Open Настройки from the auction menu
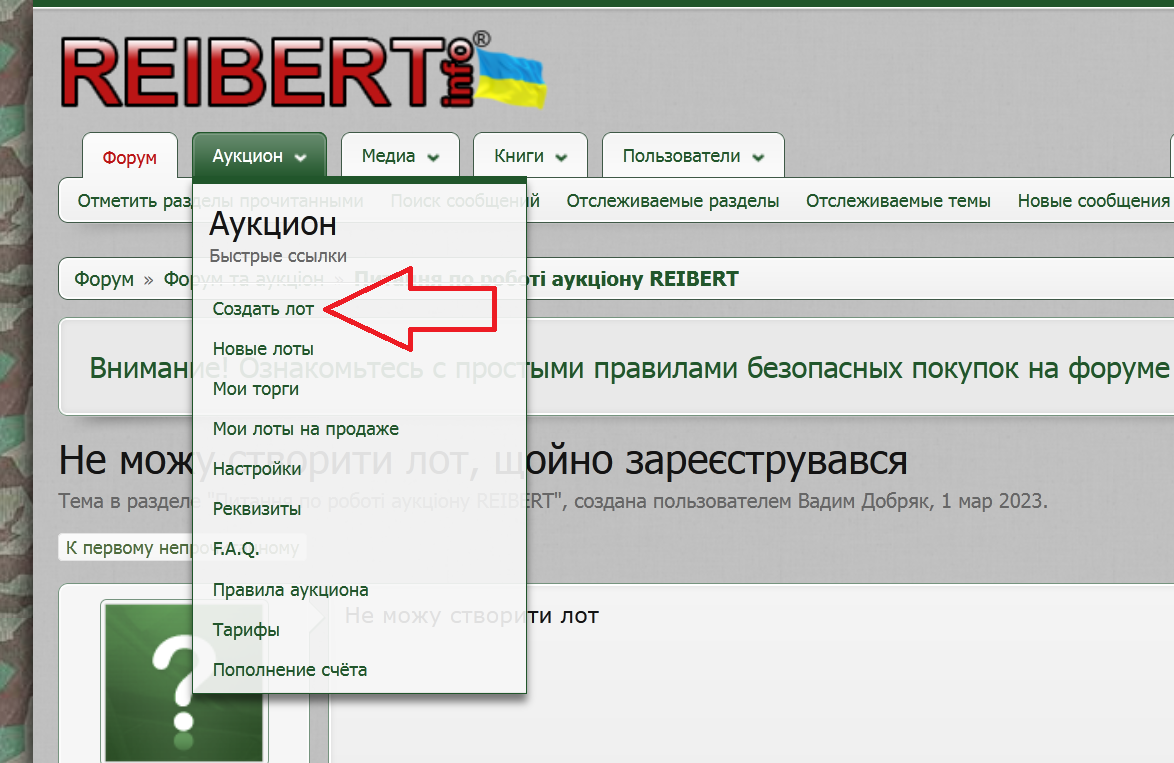The height and width of the screenshot is (763, 1174). click(257, 469)
